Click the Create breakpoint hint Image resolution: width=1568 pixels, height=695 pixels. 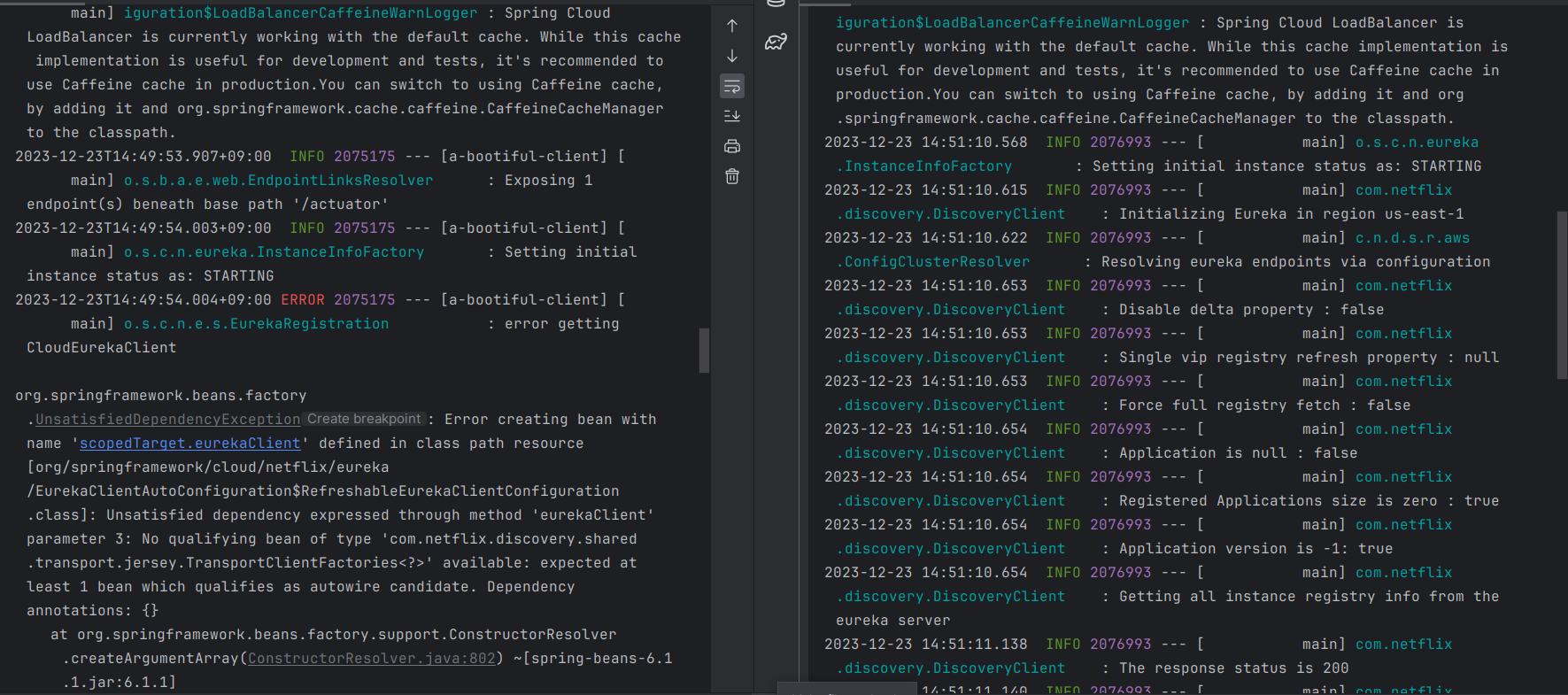coord(364,419)
